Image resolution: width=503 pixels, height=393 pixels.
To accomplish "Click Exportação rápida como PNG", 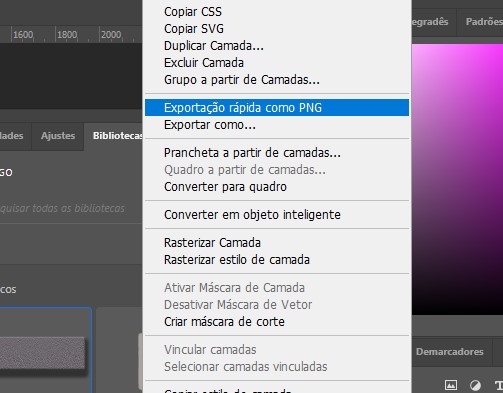I will click(277, 108).
